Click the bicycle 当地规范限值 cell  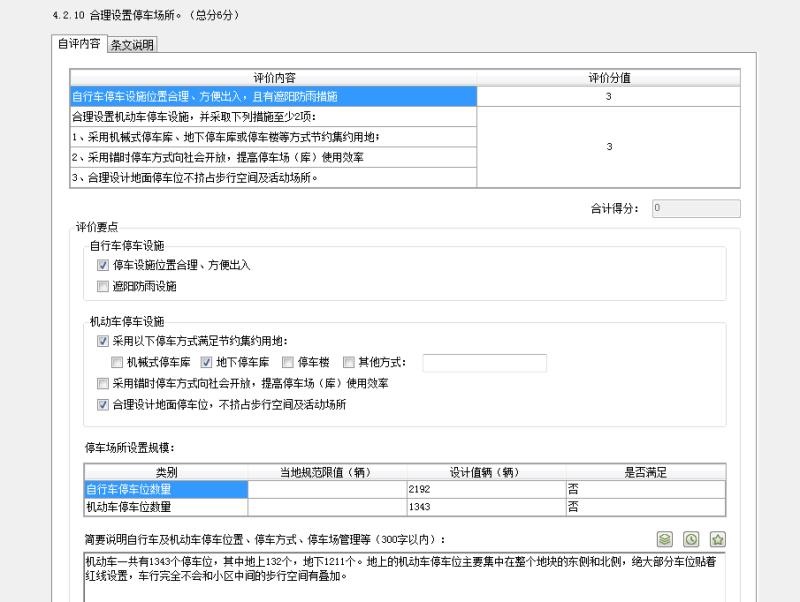(x=327, y=489)
